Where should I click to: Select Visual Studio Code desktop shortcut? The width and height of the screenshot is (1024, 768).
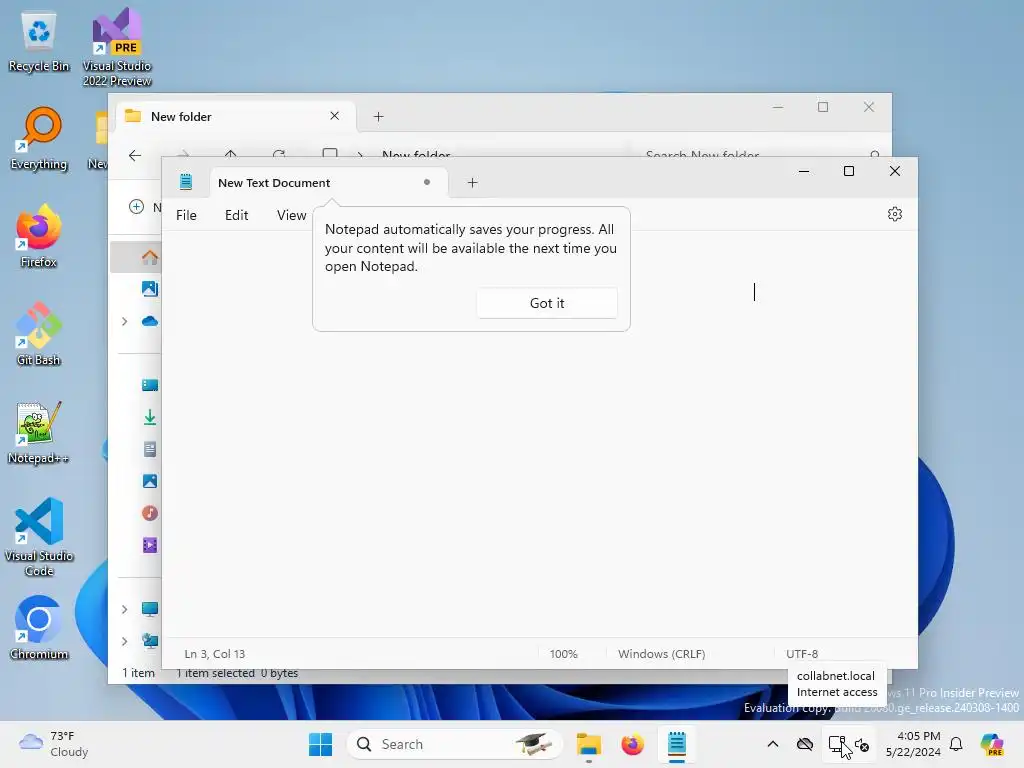(39, 537)
